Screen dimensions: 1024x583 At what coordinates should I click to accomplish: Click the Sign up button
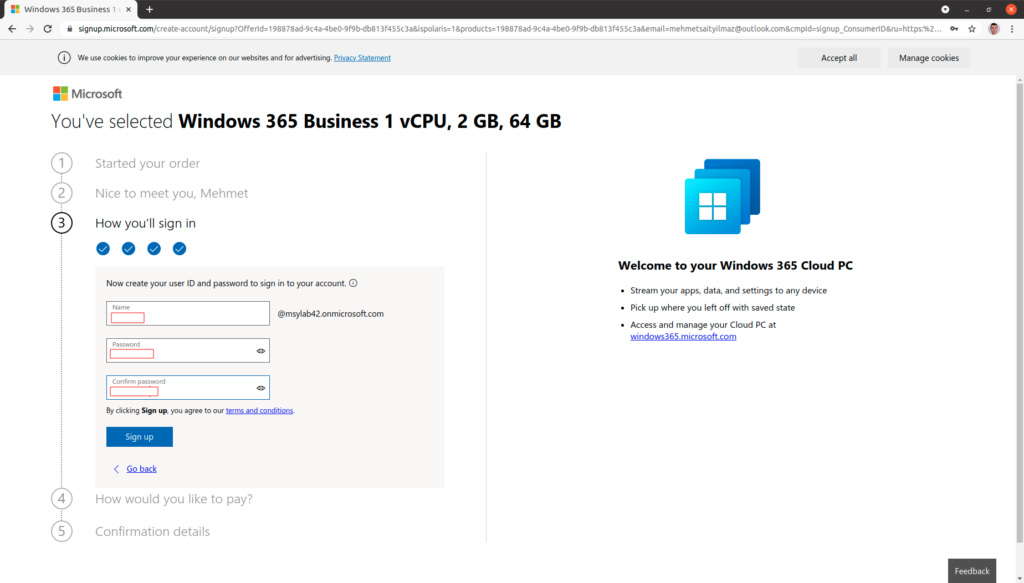coord(140,437)
